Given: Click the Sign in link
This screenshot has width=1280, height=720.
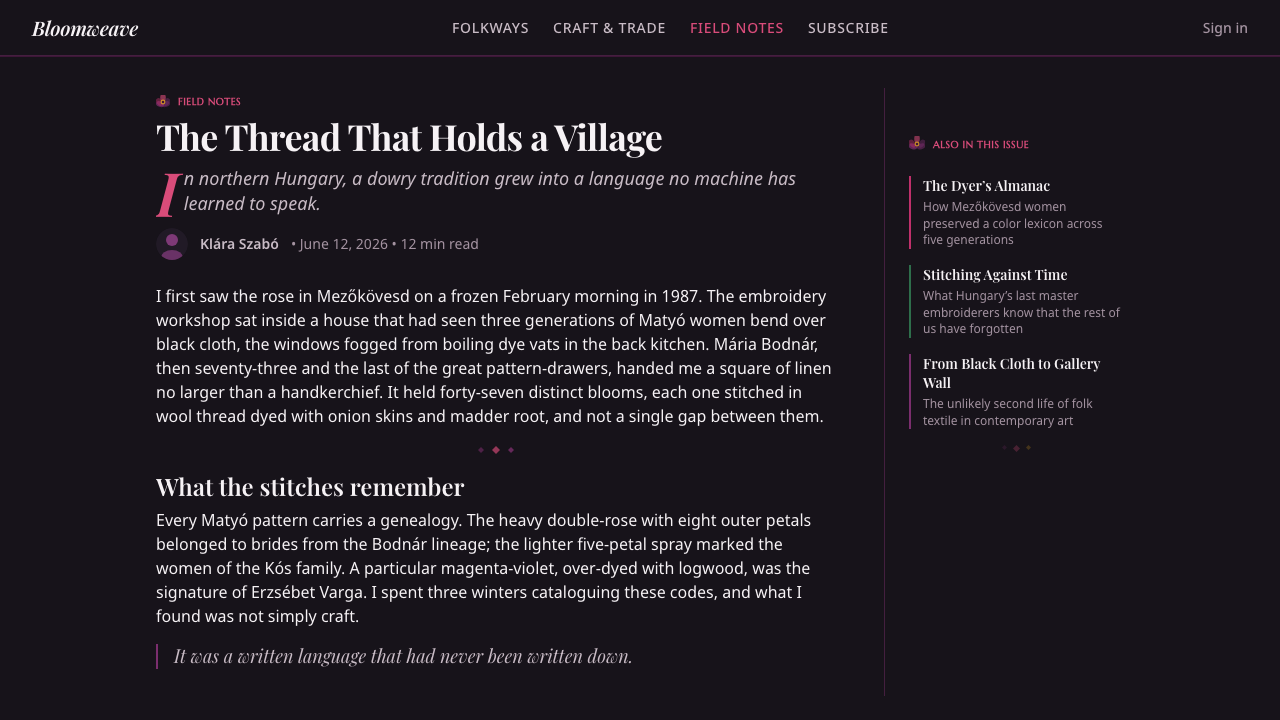Looking at the screenshot, I should 1225,28.
